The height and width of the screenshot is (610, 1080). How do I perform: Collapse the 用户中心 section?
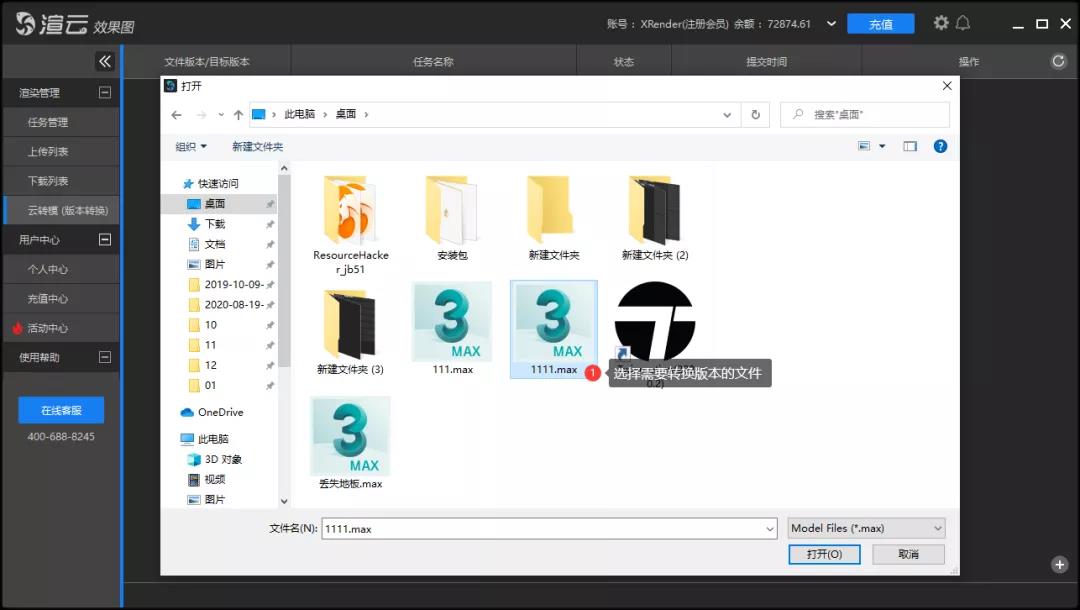click(x=104, y=240)
